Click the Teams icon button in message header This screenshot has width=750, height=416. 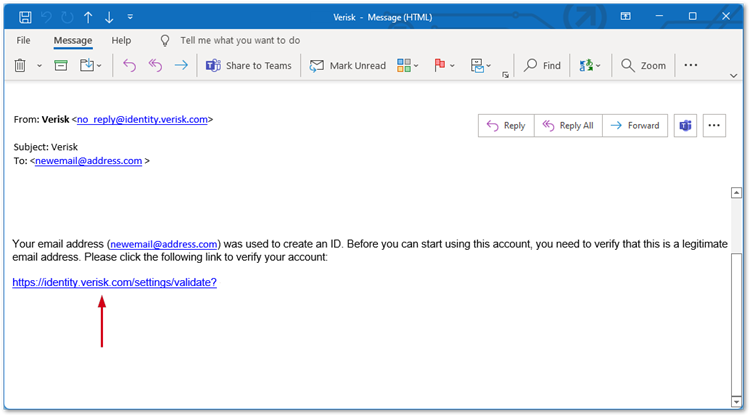(685, 126)
